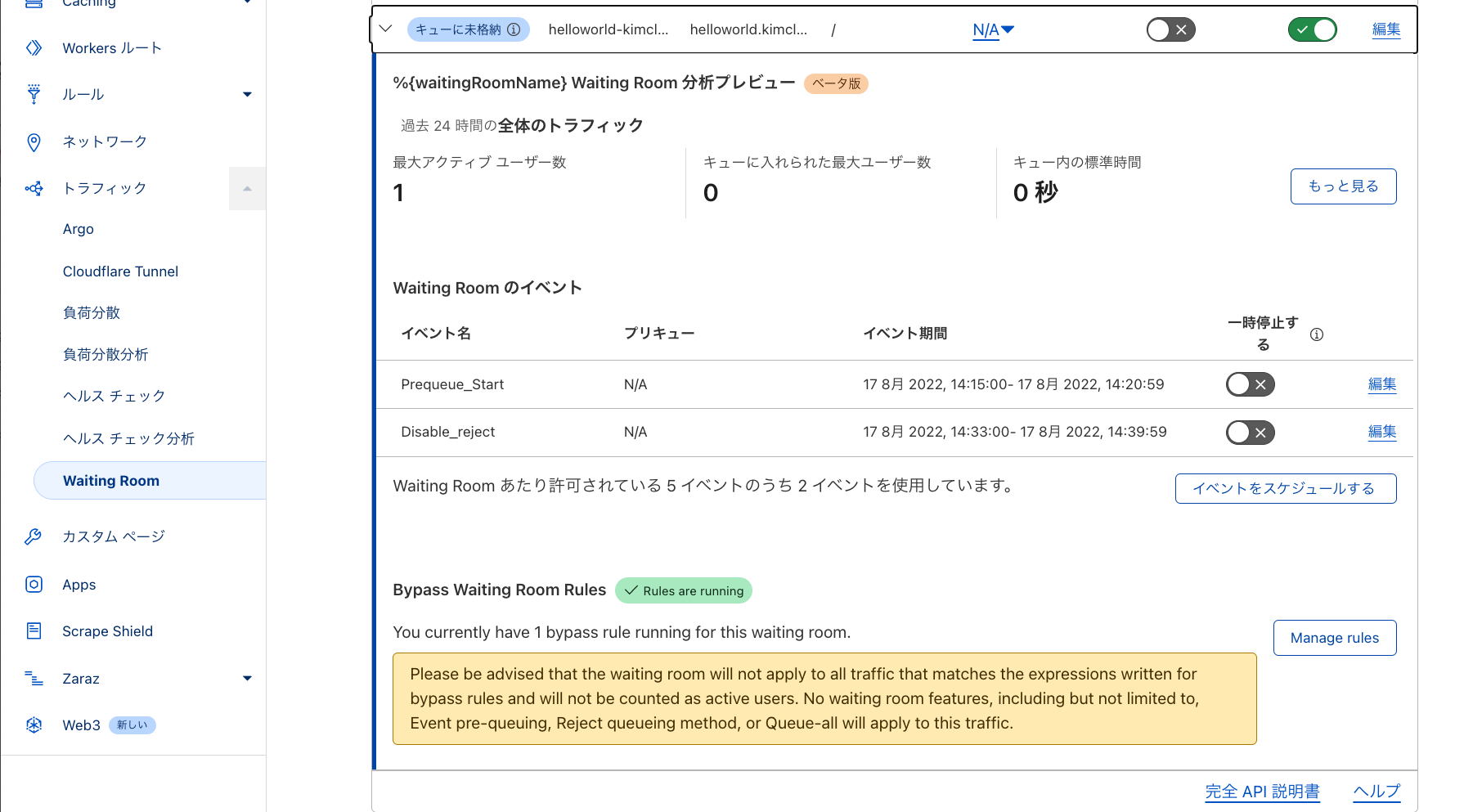Click the Apps icon in sidebar
The width and height of the screenshot is (1482, 812).
point(34,585)
